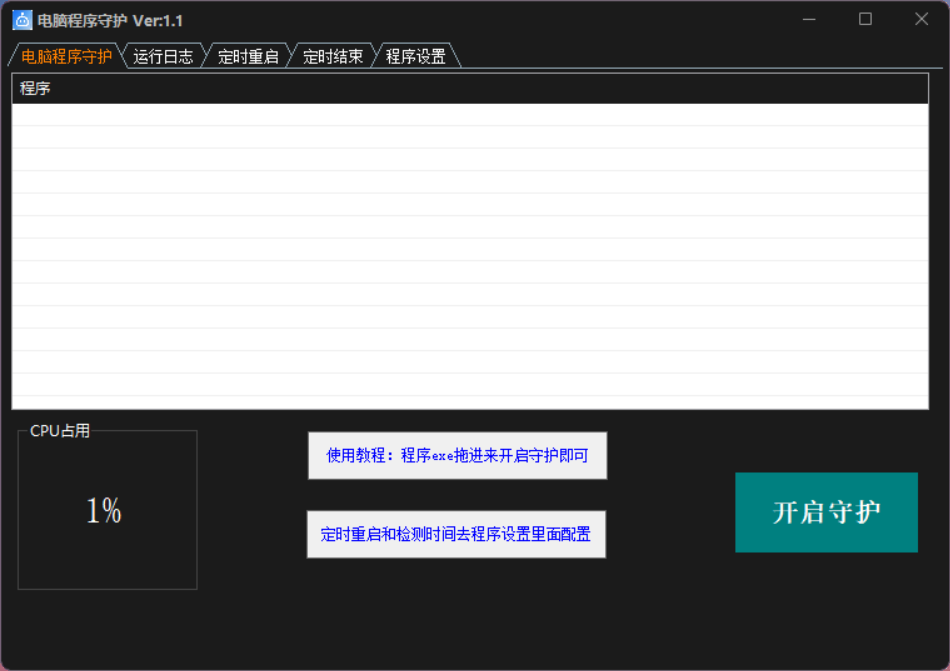Open the 运行日志 tab

pyautogui.click(x=163, y=56)
